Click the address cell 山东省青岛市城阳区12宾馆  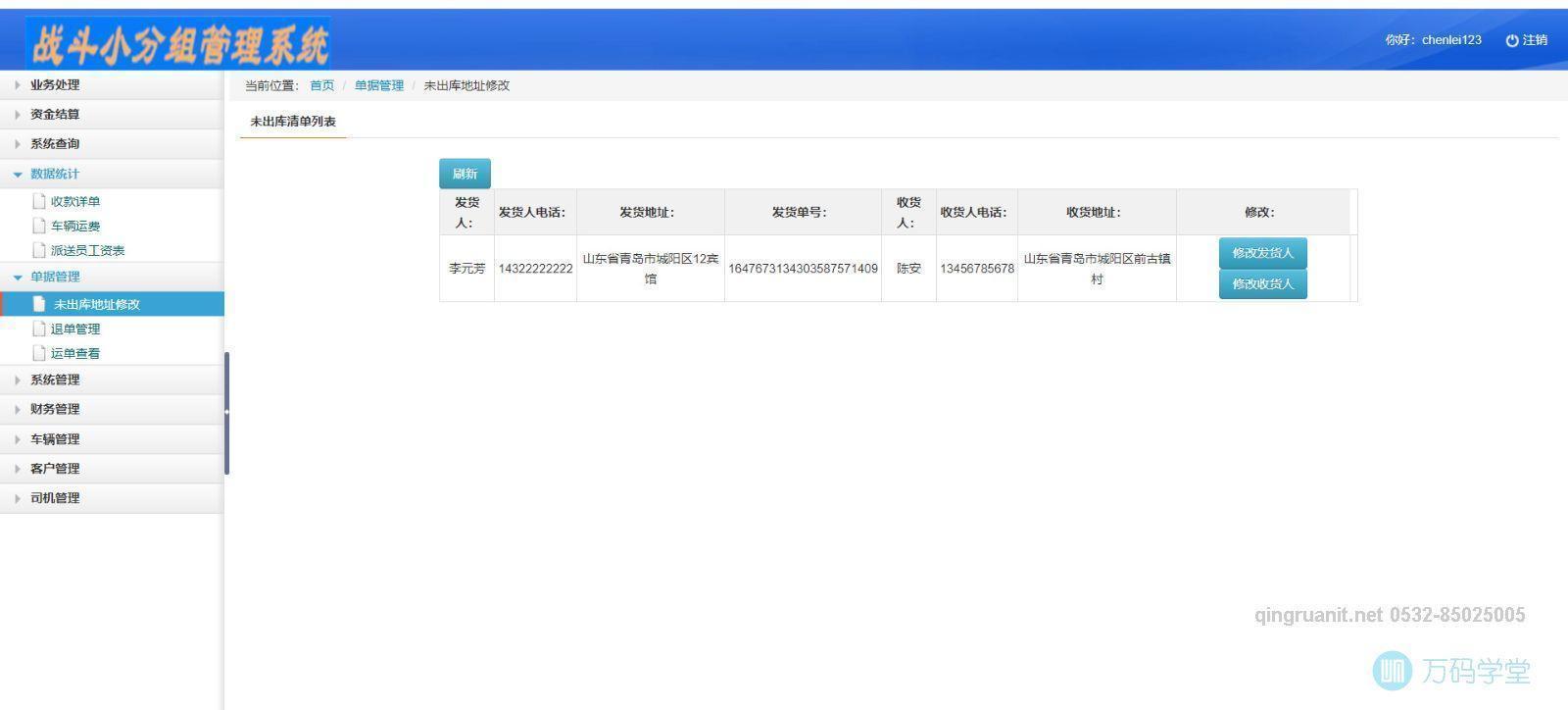[x=651, y=269]
